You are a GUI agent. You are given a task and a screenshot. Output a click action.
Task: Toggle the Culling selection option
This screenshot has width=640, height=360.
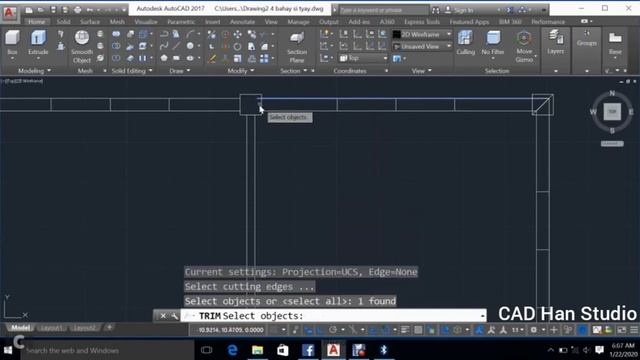point(465,43)
